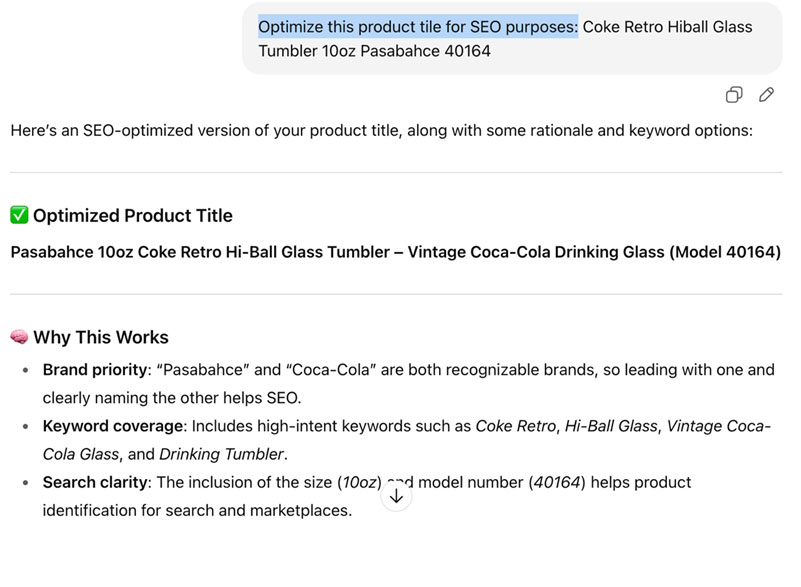
Task: Click the italic 'Drinking Tumbler' keyword
Action: click(x=221, y=454)
